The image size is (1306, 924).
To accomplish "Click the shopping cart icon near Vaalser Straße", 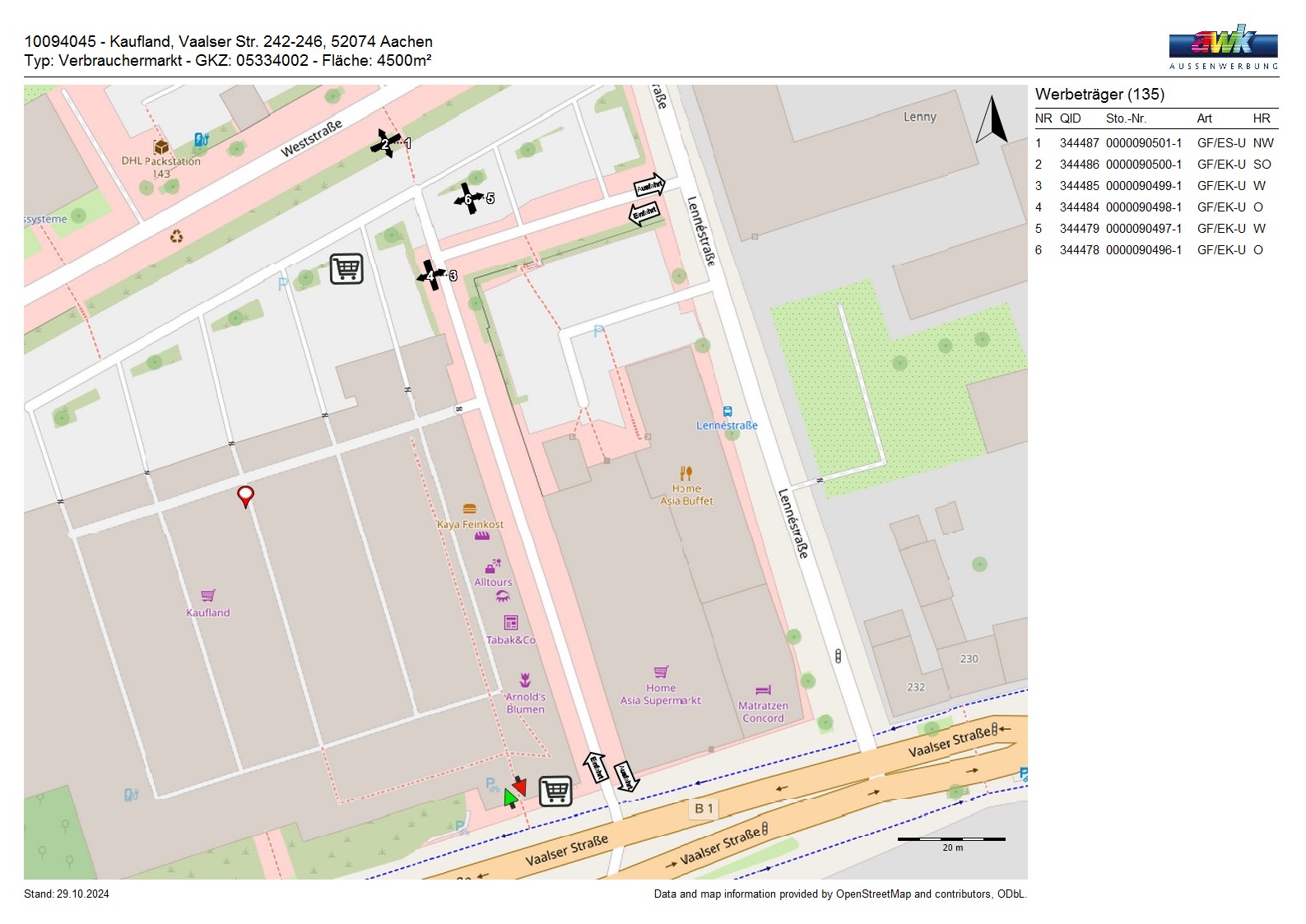I will pyautogui.click(x=555, y=791).
